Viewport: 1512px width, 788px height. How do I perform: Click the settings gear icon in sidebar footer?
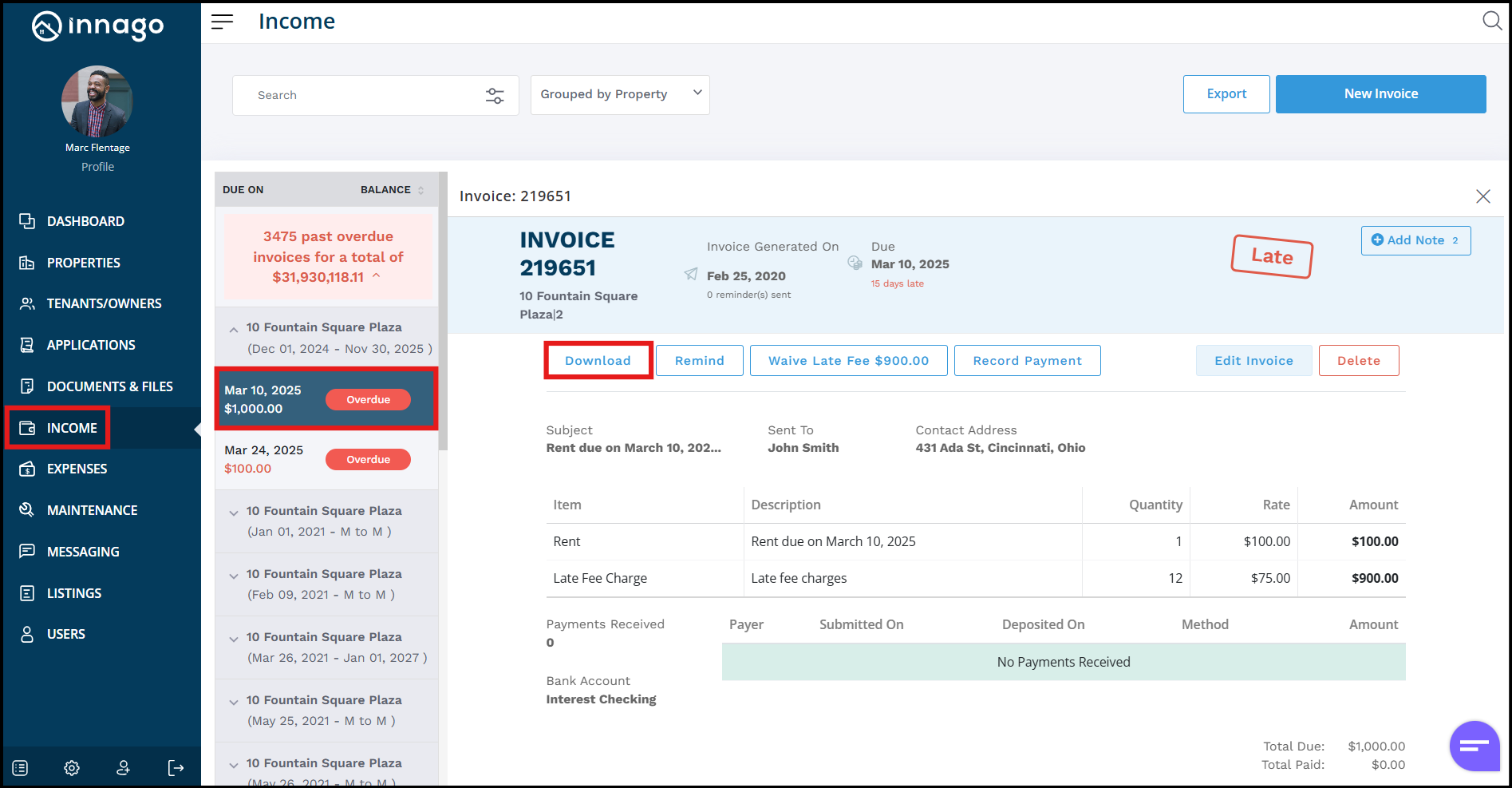coord(72,768)
